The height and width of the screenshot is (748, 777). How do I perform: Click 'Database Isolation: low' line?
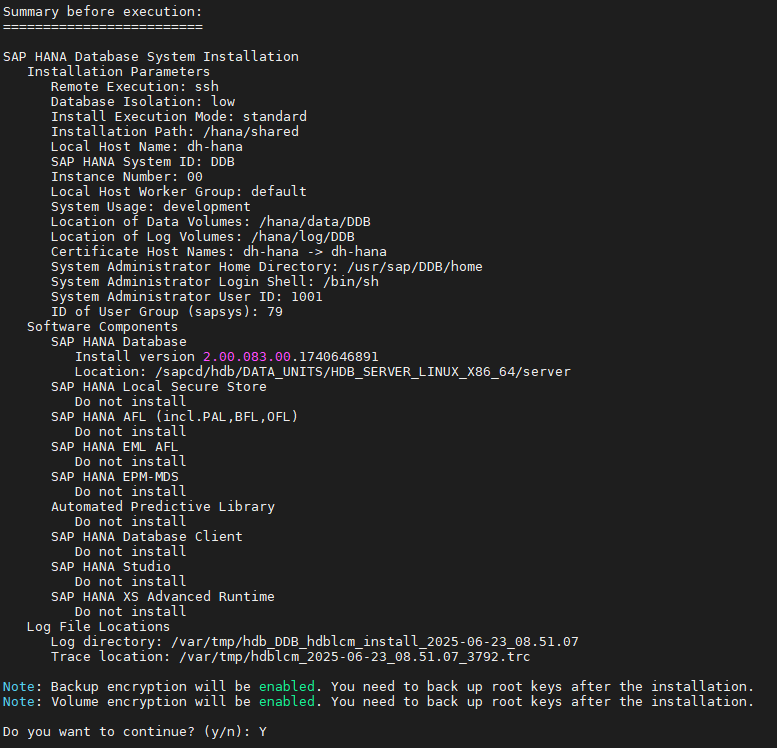pos(143,102)
